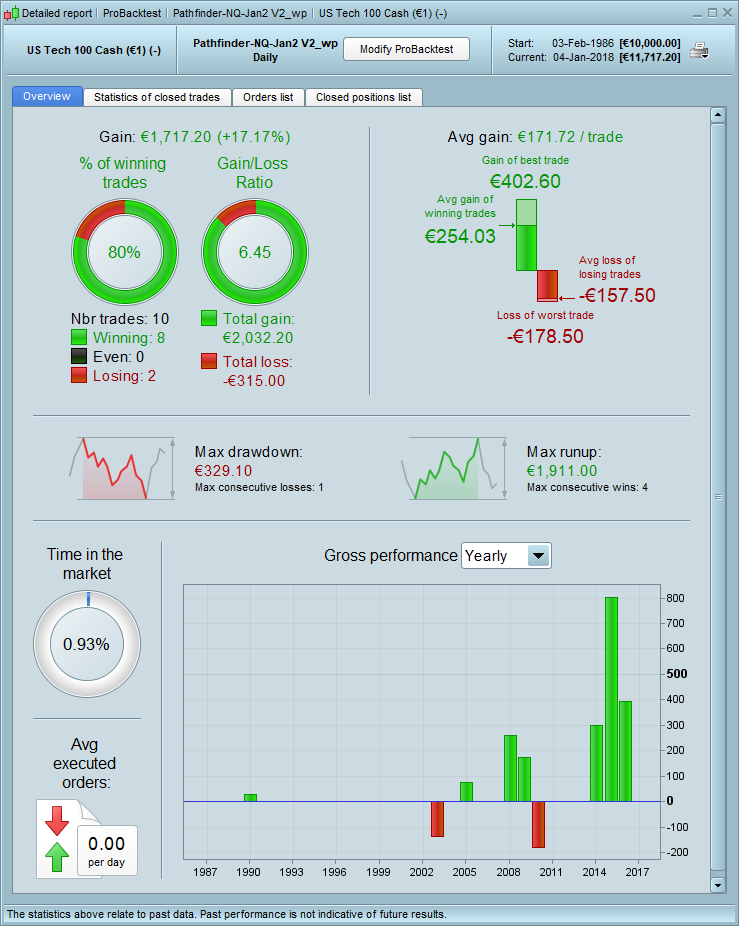Open Statistics of closed trades tab
739x926 pixels.
coord(157,97)
